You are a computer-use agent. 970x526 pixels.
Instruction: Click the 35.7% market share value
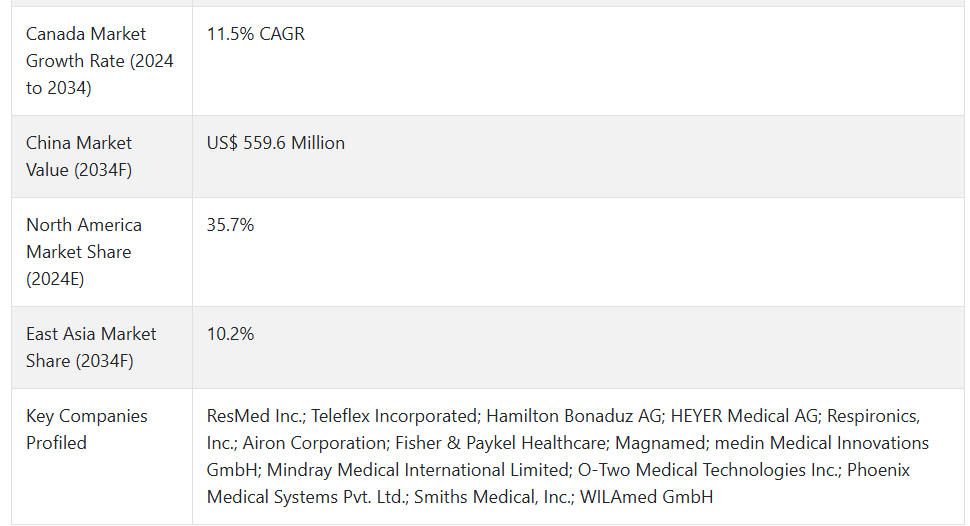[x=230, y=225]
